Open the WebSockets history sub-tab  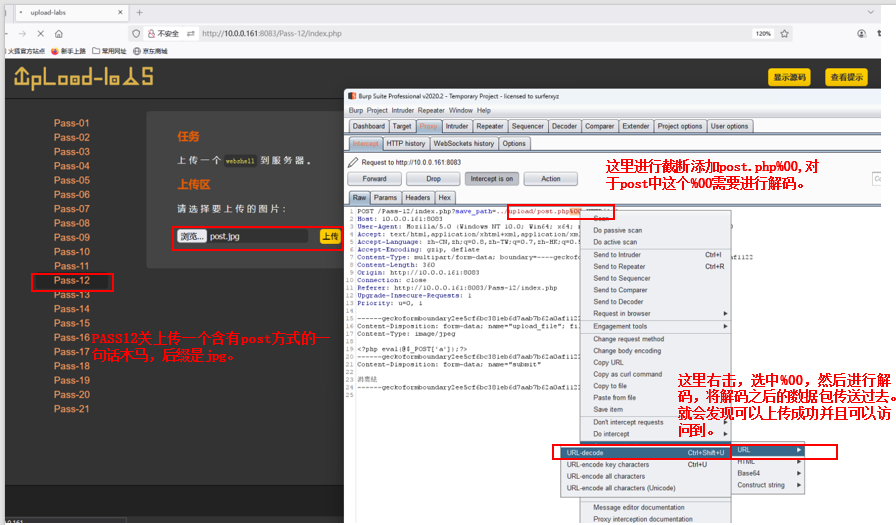point(463,143)
